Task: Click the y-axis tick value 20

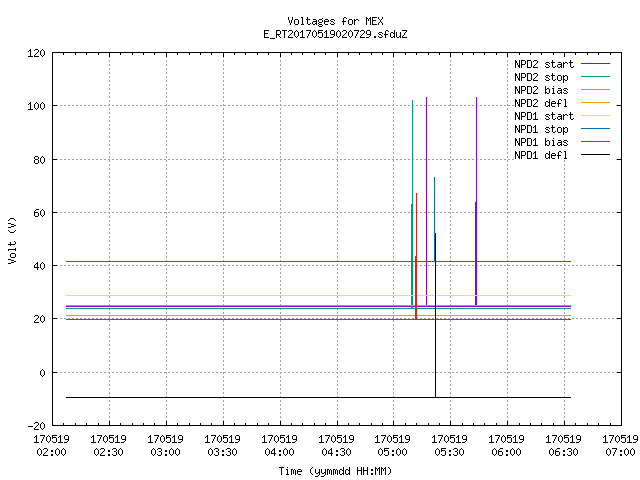Action: (39, 319)
